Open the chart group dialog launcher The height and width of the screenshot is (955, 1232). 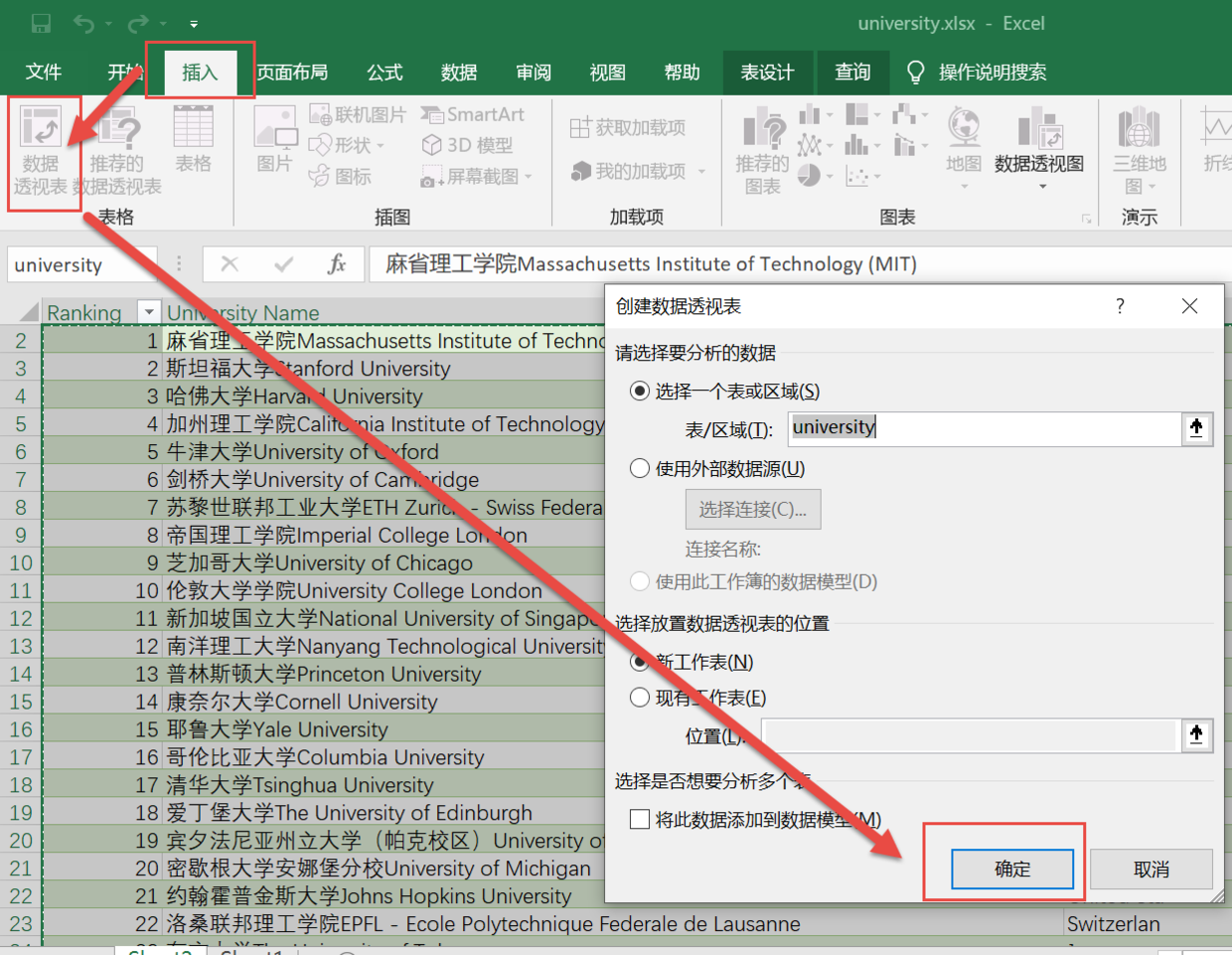click(x=1086, y=219)
